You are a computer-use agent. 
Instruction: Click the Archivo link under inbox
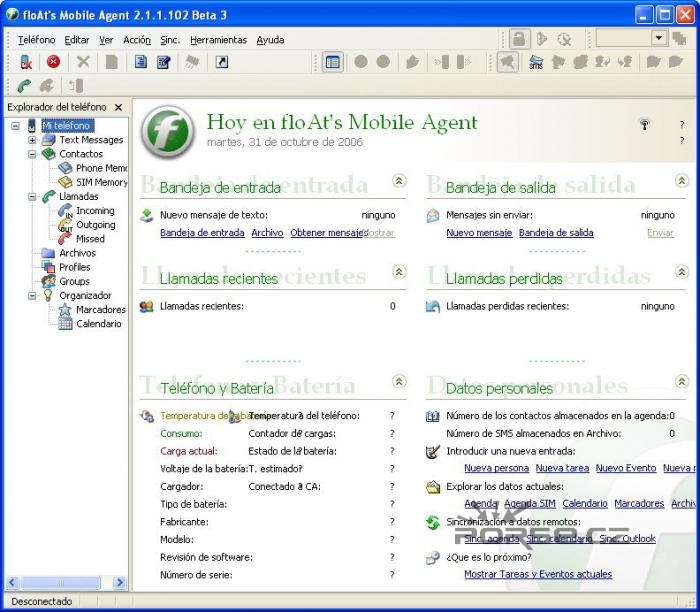[x=267, y=233]
